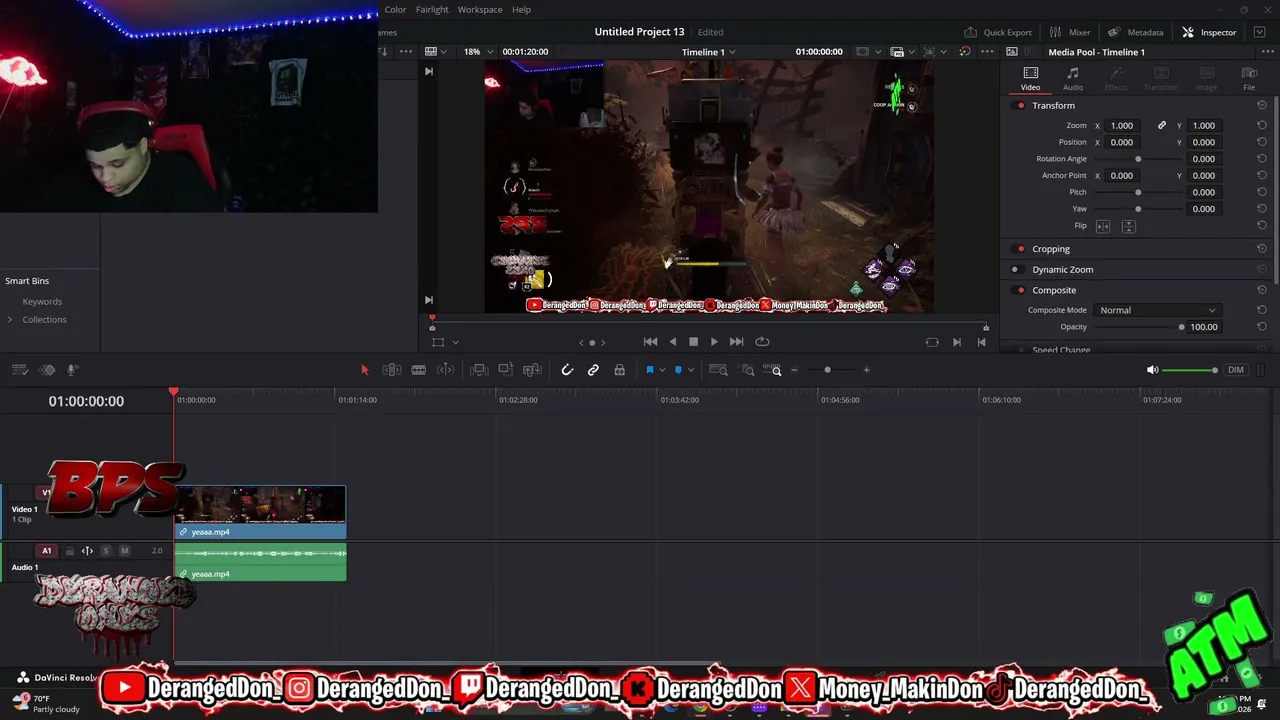Flip the clip horizontally
This screenshot has height=720, width=1280.
coord(1103,226)
